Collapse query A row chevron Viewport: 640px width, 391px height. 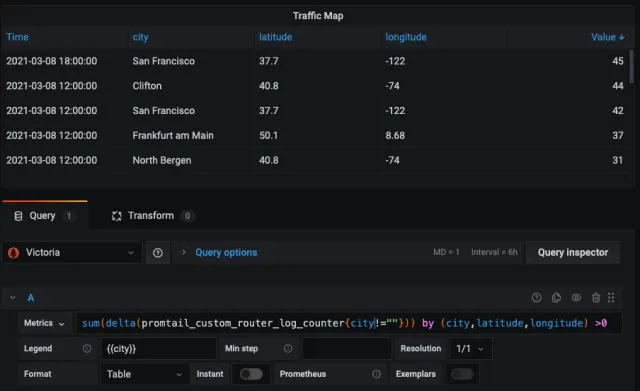tap(13, 298)
